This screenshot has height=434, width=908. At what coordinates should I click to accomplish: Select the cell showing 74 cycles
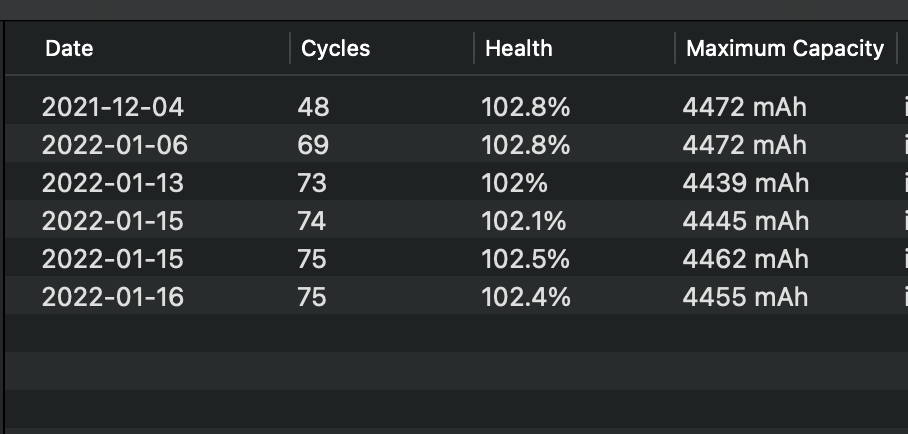312,221
